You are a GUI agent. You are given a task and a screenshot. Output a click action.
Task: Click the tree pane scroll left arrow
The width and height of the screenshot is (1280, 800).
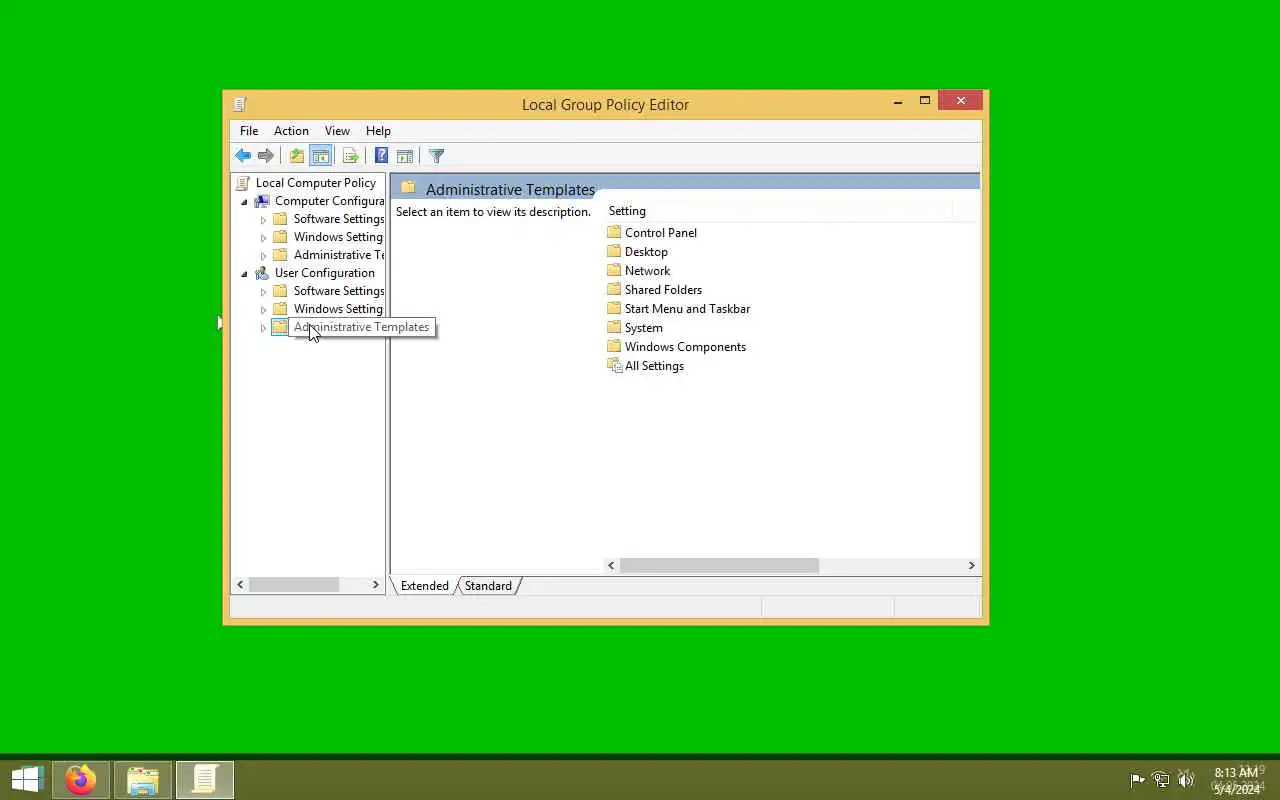240,585
